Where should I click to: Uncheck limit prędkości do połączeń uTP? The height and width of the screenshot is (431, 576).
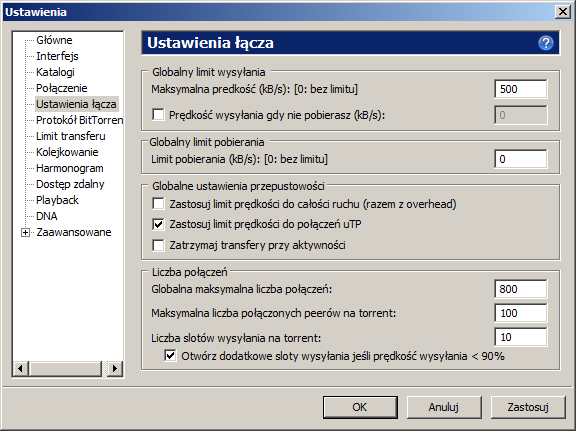pyautogui.click(x=158, y=224)
